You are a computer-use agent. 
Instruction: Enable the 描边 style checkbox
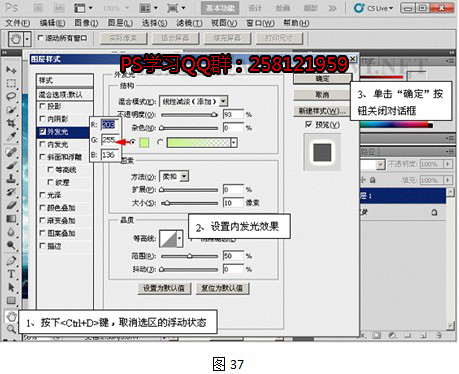point(42,246)
